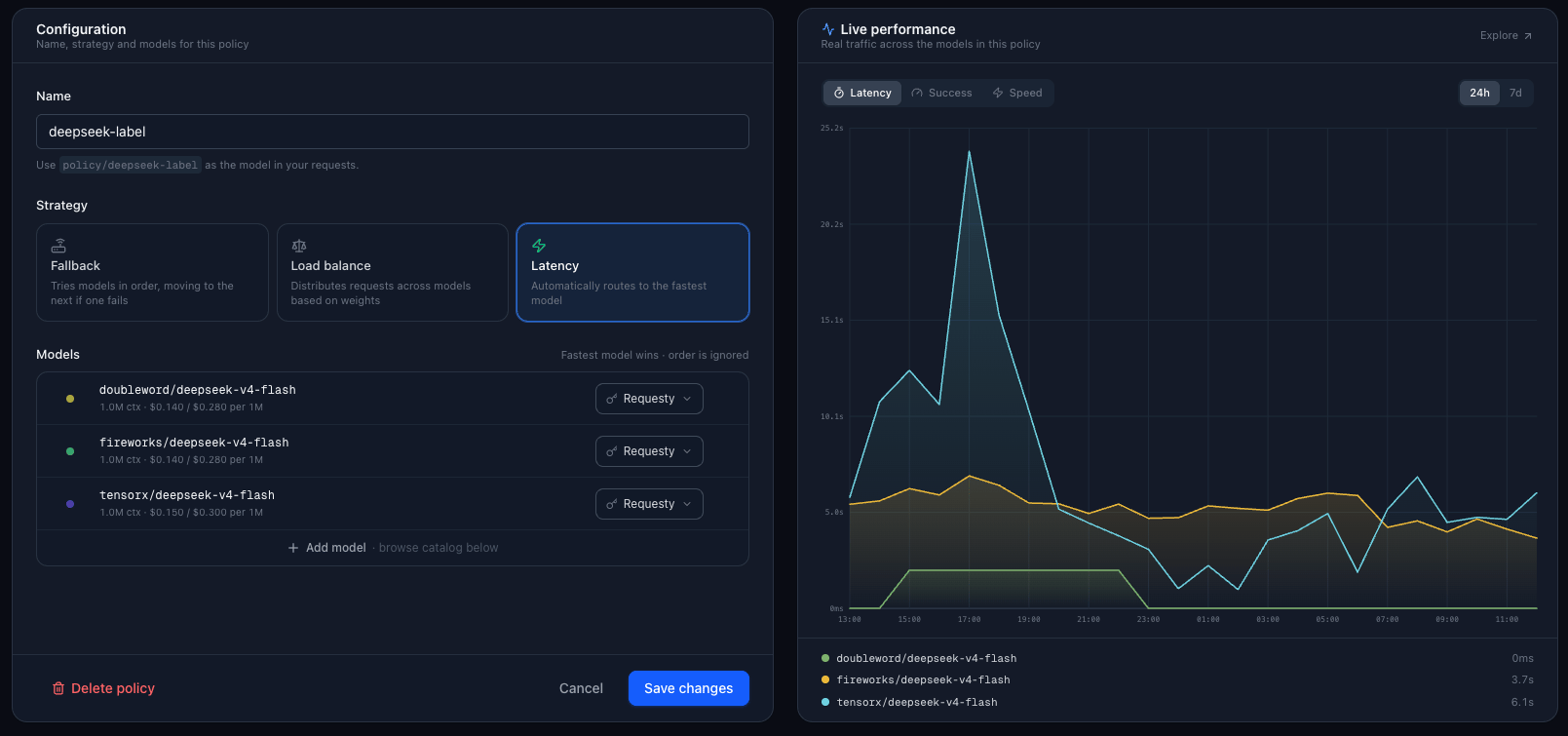Click the Delete policy label
Viewport: 1568px width, 736px height.
(x=113, y=688)
